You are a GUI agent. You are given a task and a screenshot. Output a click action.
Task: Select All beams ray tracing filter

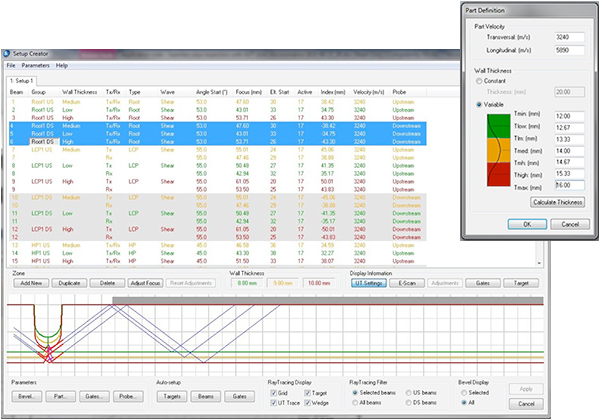point(353,404)
